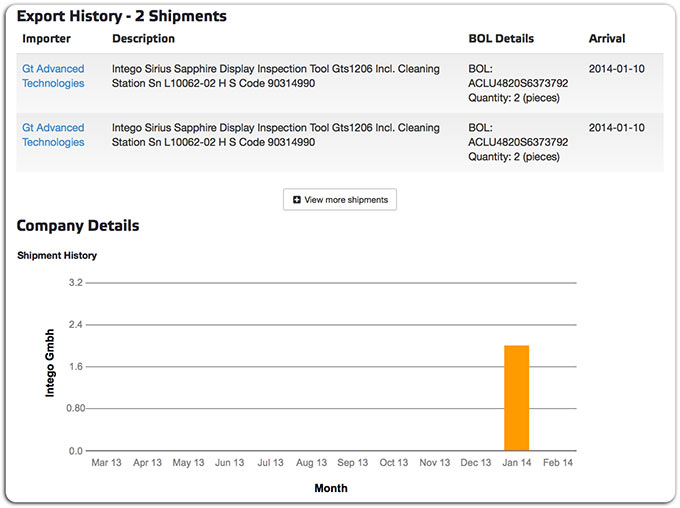Click the Sep 13 month label
Image resolution: width=680 pixels, height=508 pixels.
pyautogui.click(x=353, y=463)
